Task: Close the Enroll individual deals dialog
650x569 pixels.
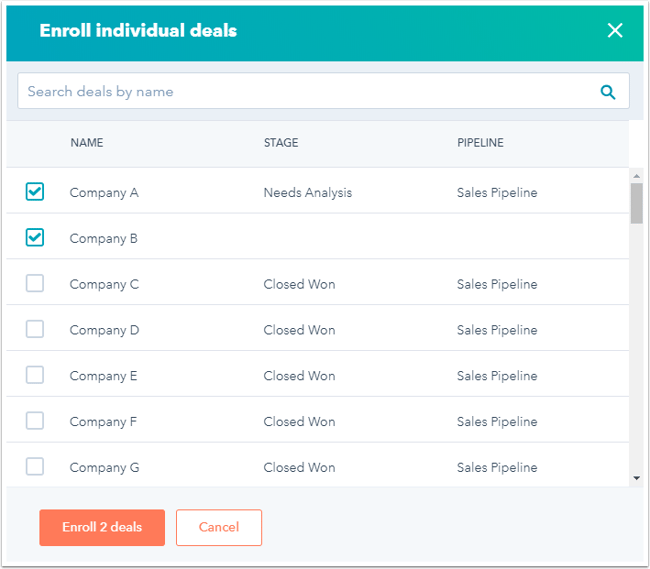Action: pos(615,30)
